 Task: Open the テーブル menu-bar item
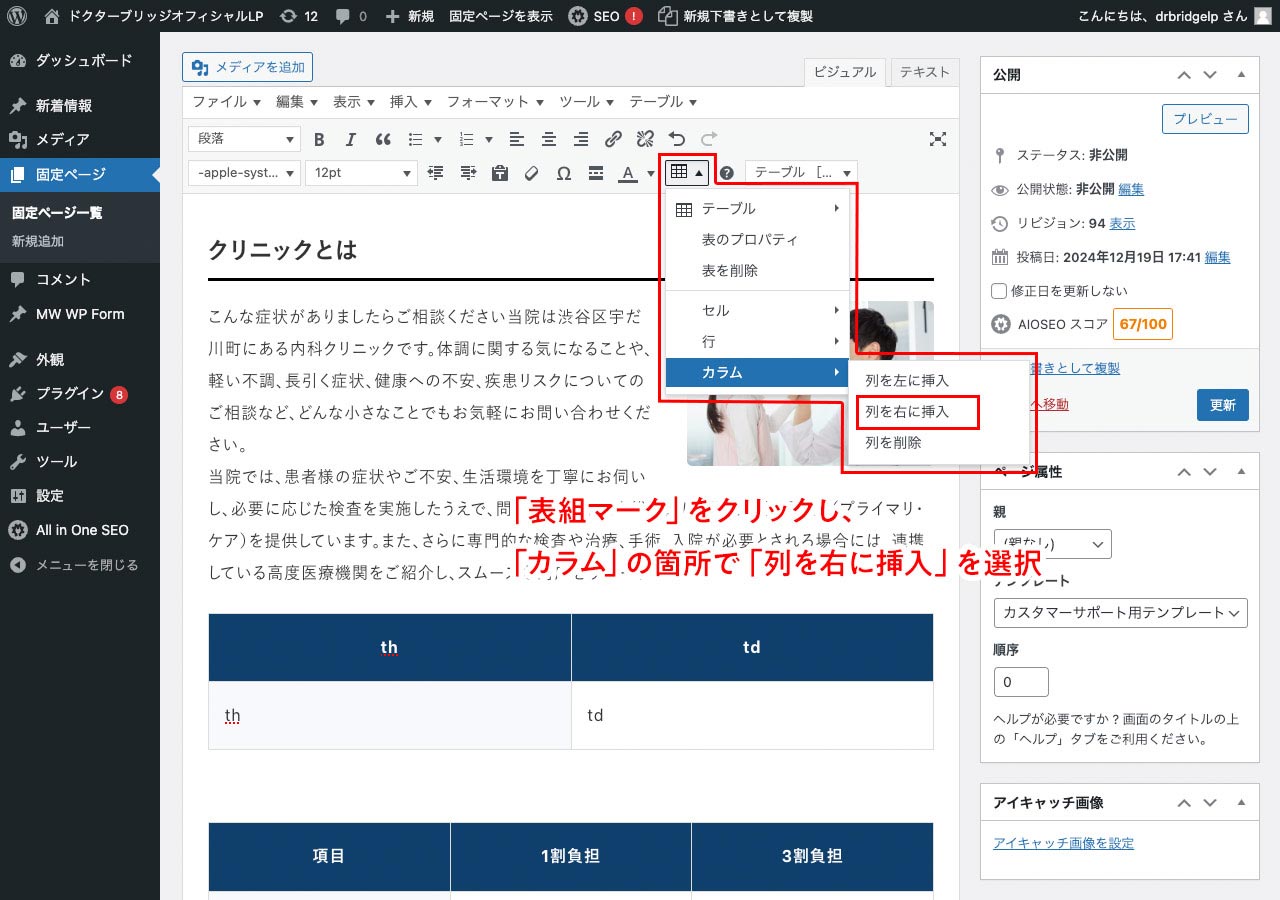tap(662, 102)
